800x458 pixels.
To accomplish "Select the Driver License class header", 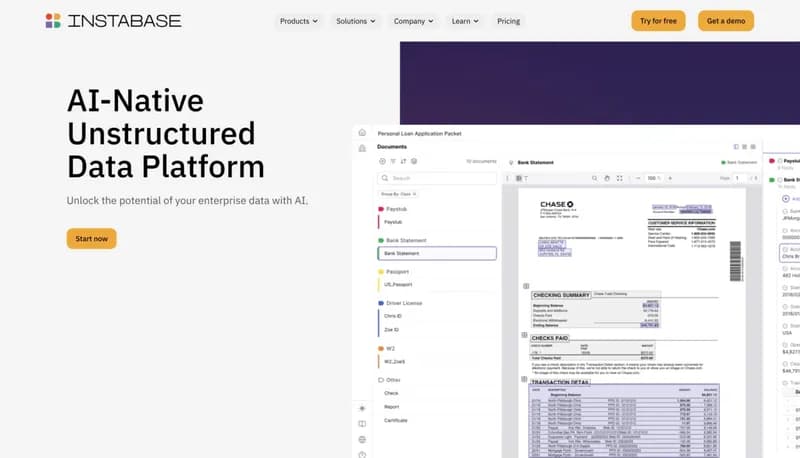I will click(400, 303).
